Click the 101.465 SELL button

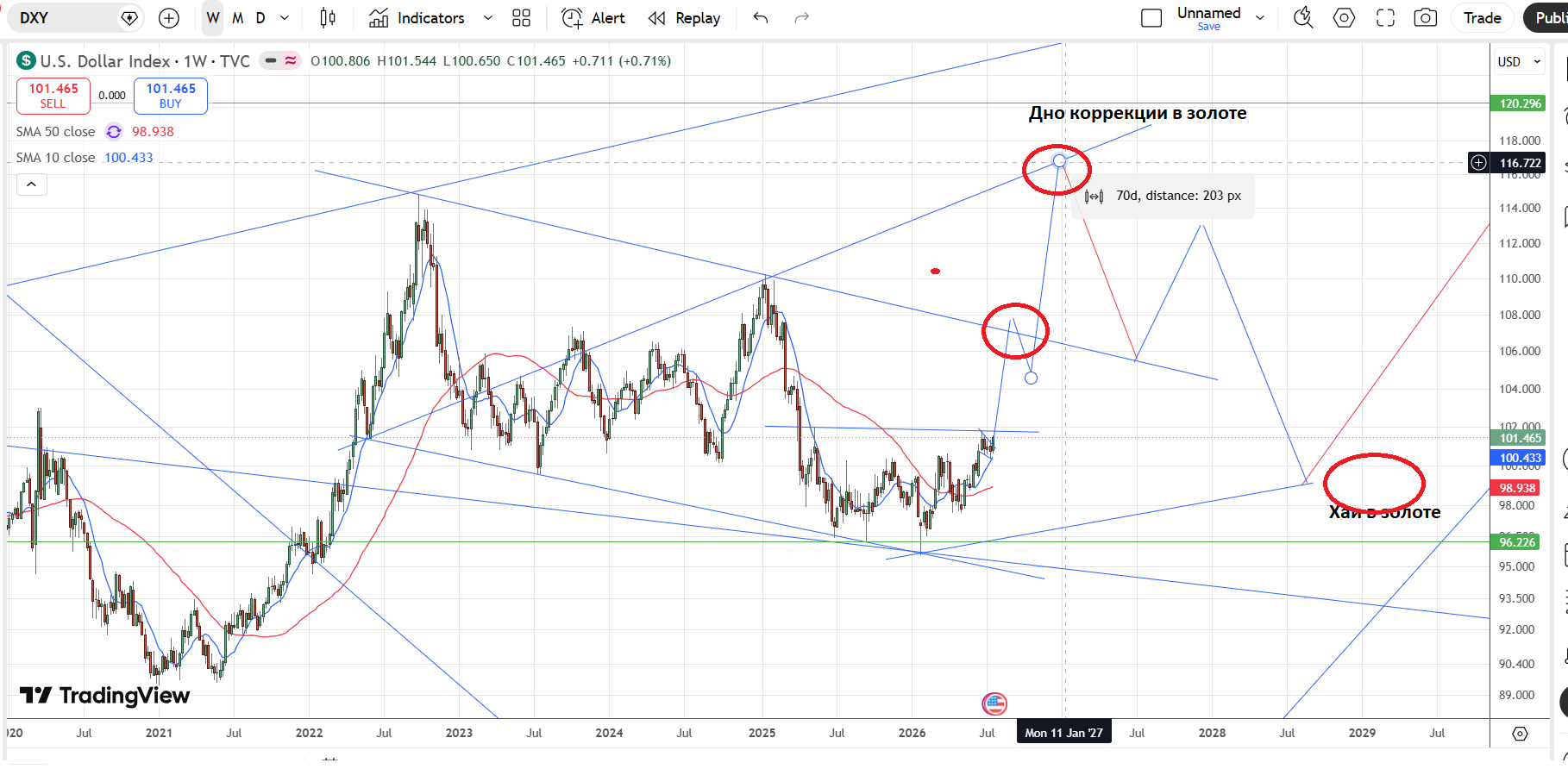tap(53, 96)
